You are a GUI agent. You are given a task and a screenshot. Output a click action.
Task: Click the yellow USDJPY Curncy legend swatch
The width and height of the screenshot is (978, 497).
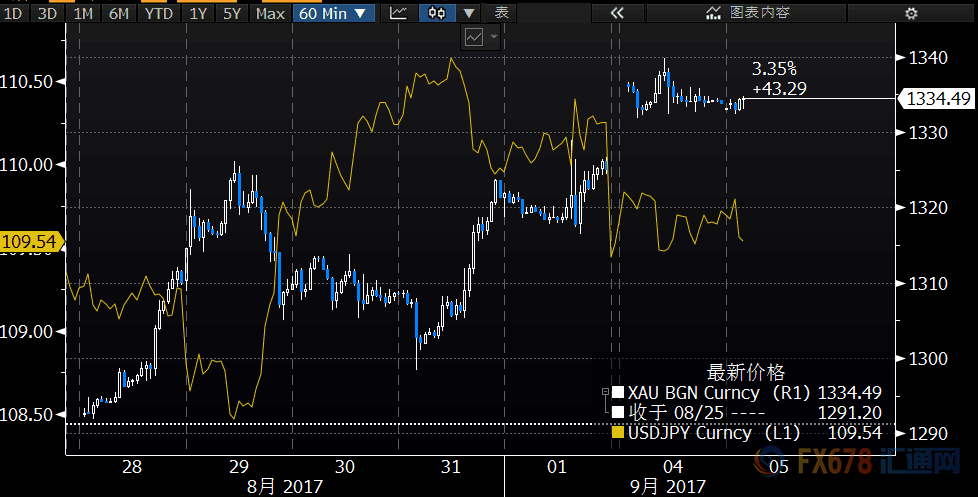(619, 432)
